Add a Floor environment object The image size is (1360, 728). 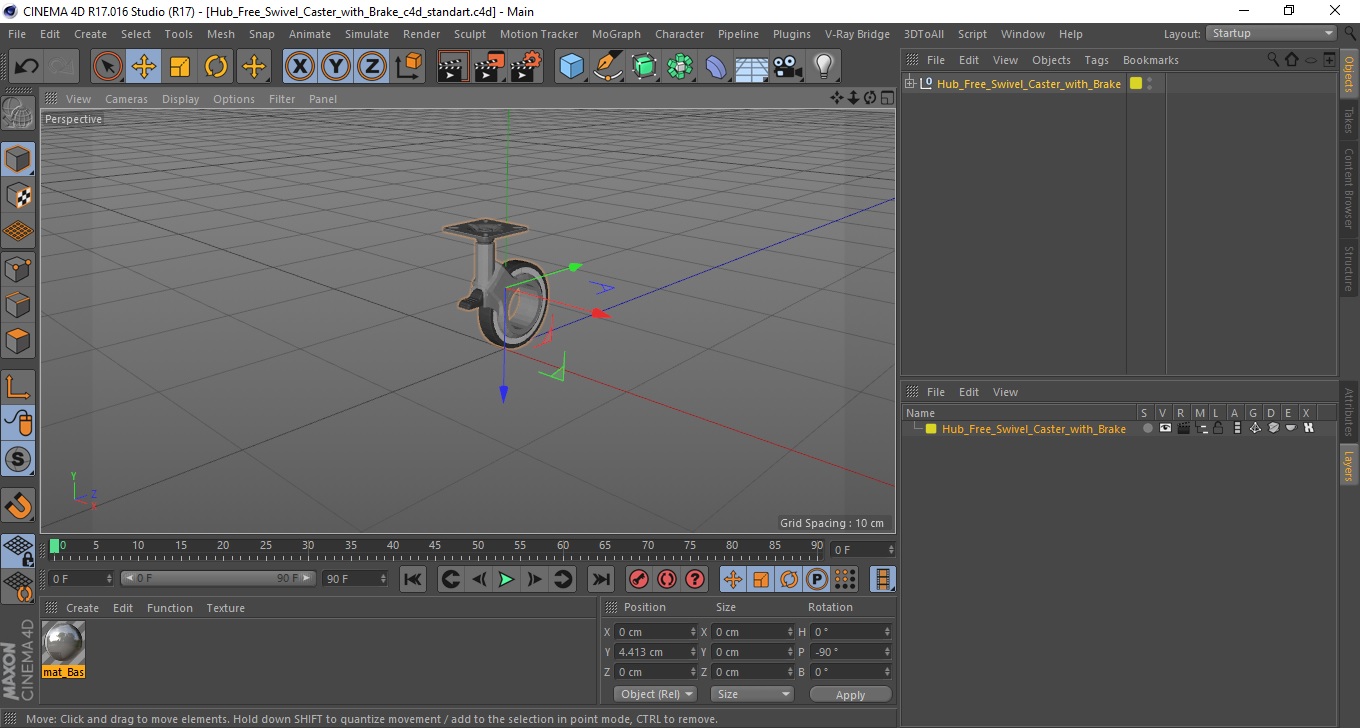coord(752,67)
